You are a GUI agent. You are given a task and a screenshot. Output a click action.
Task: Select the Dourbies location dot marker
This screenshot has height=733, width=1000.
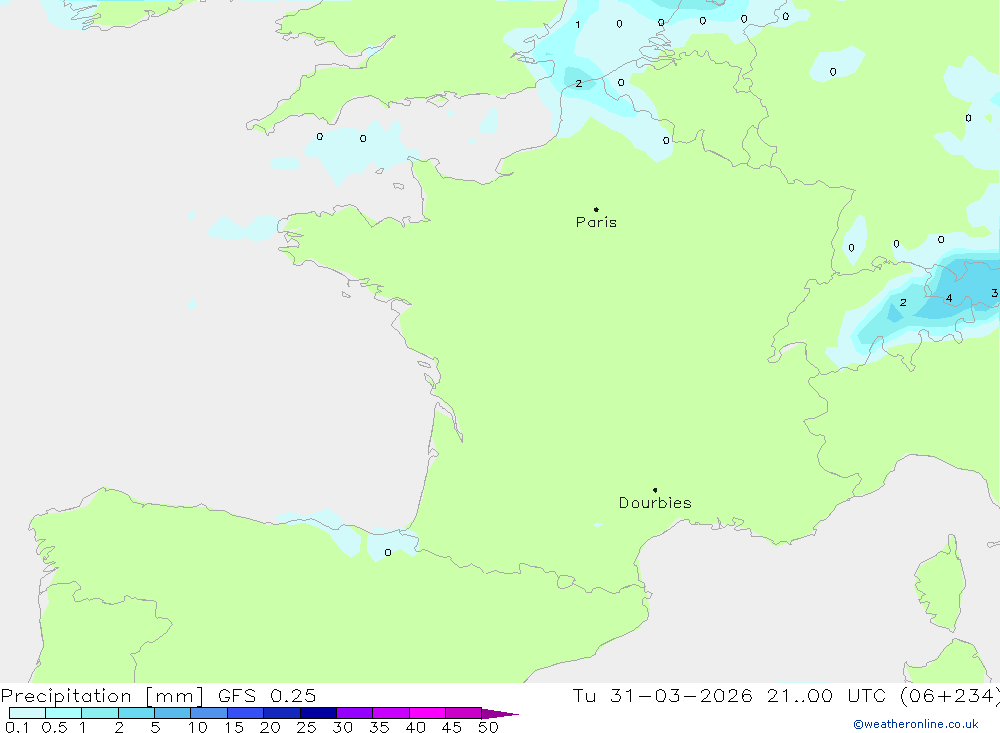coord(655,490)
